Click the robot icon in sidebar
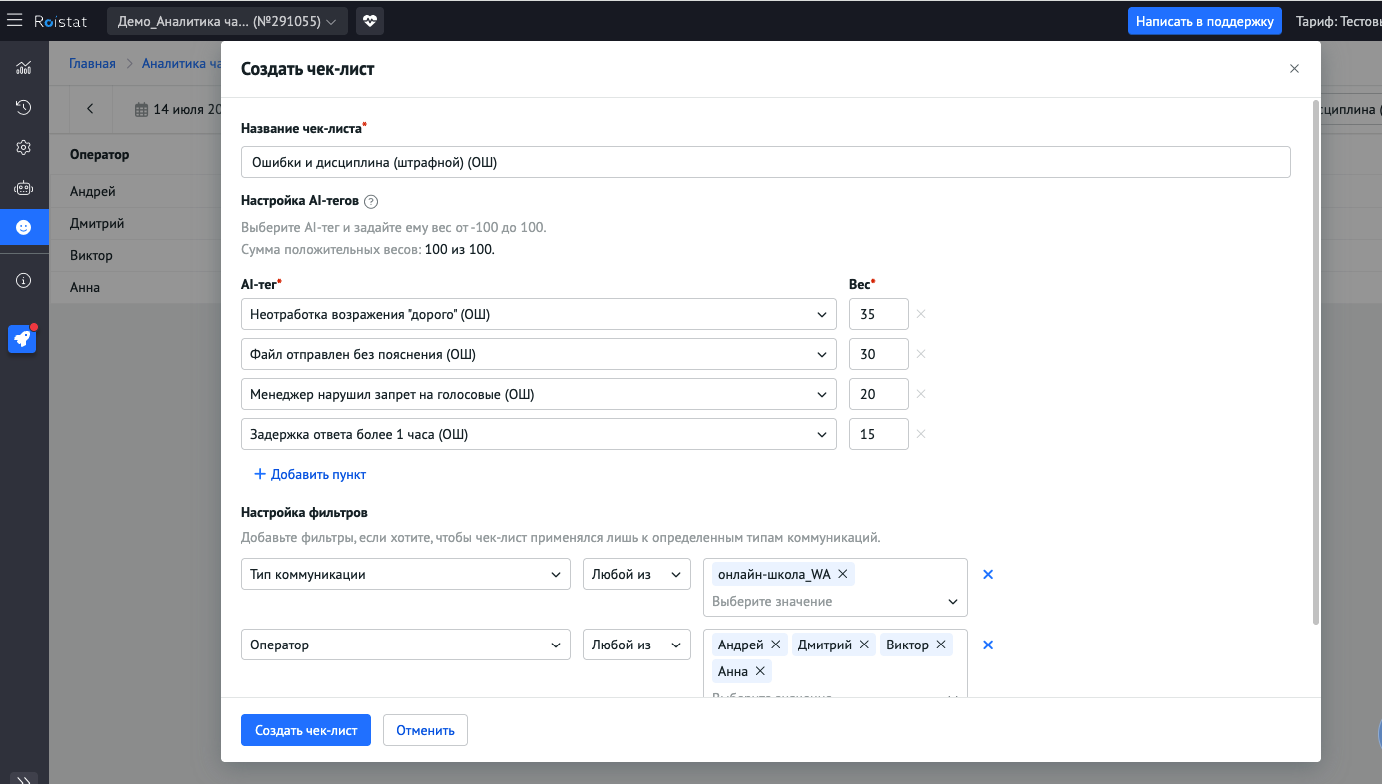 [24, 187]
